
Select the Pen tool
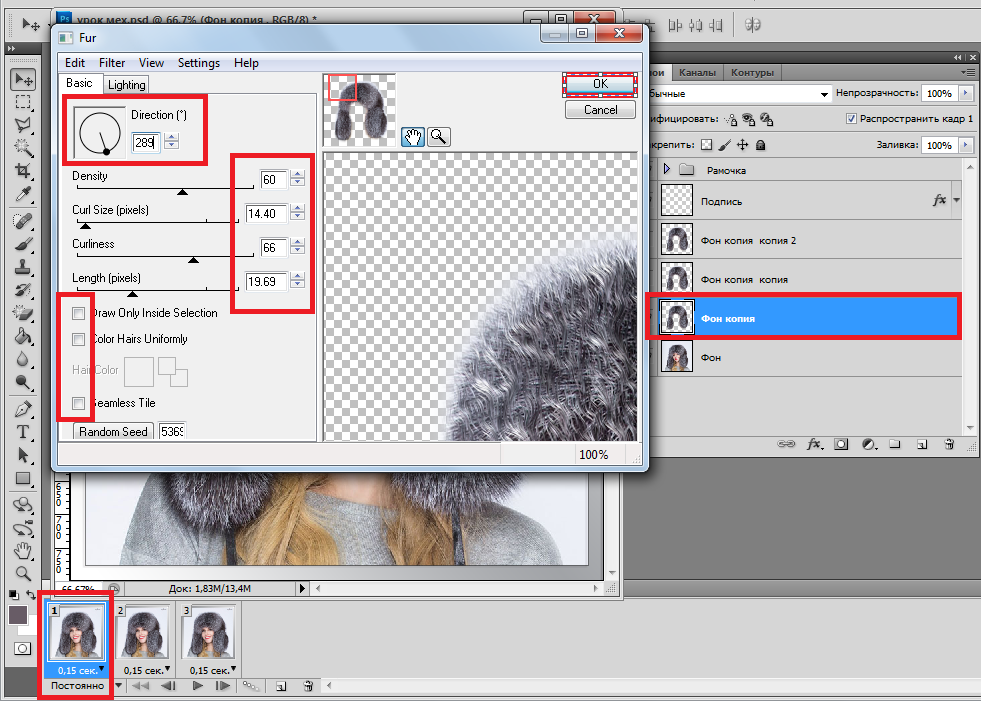pos(23,409)
